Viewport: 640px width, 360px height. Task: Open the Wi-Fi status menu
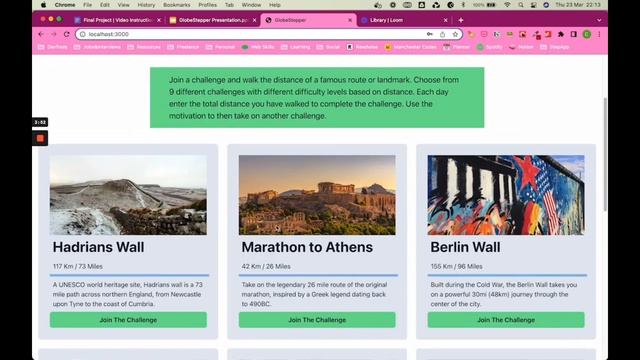click(x=507, y=5)
